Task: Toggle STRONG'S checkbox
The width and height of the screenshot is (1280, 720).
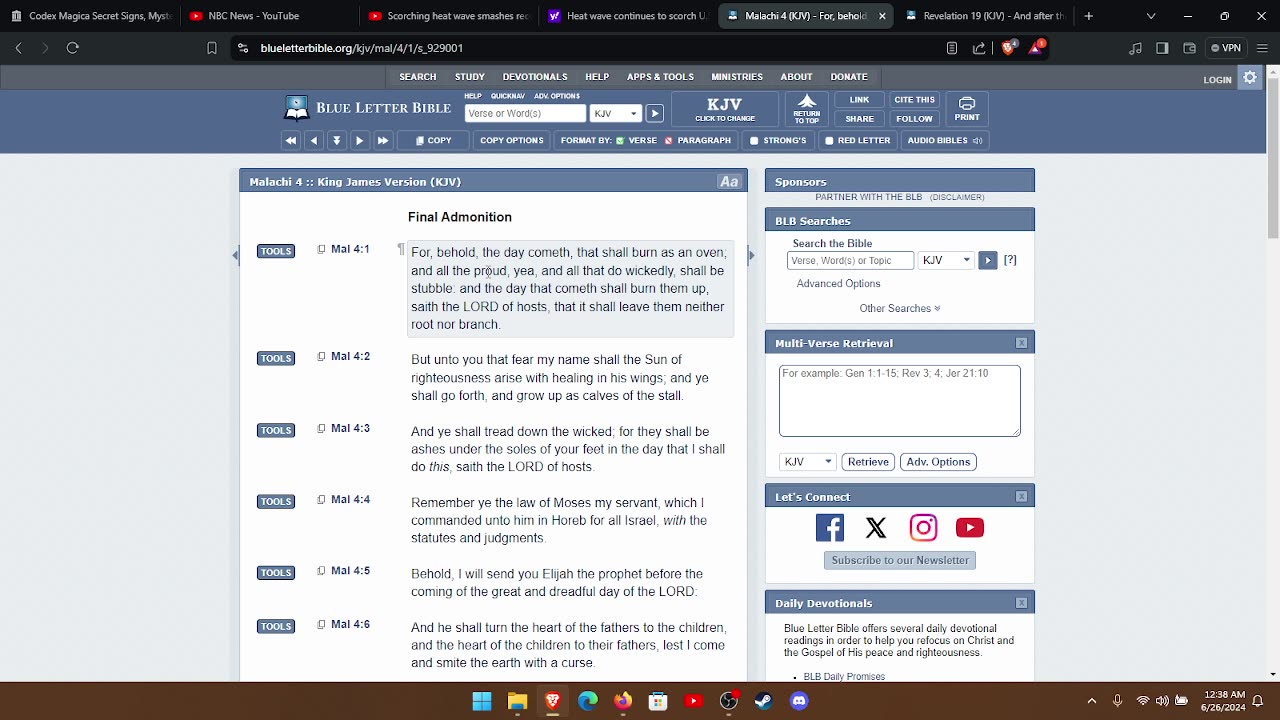Action: tap(755, 141)
